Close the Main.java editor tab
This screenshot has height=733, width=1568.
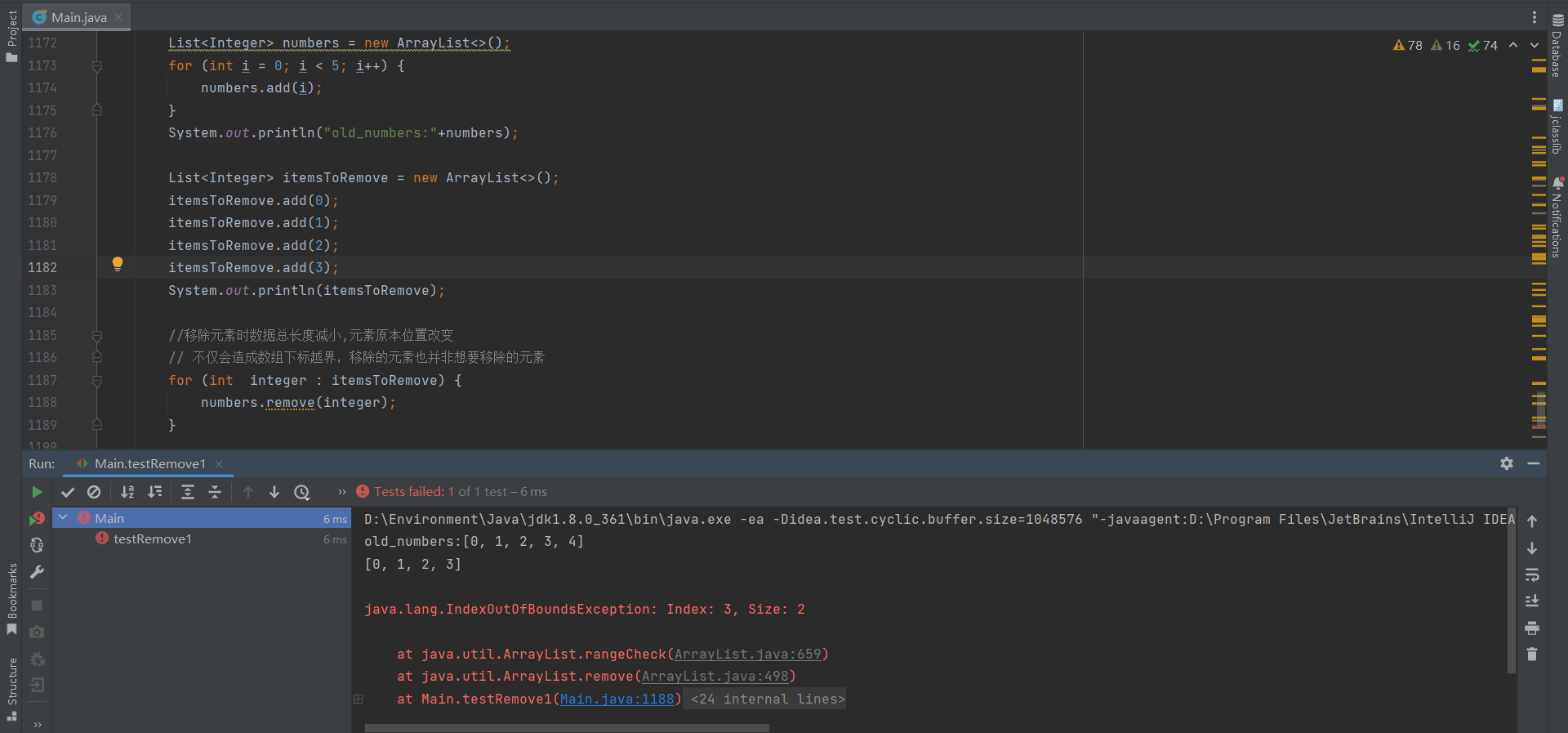click(x=118, y=17)
